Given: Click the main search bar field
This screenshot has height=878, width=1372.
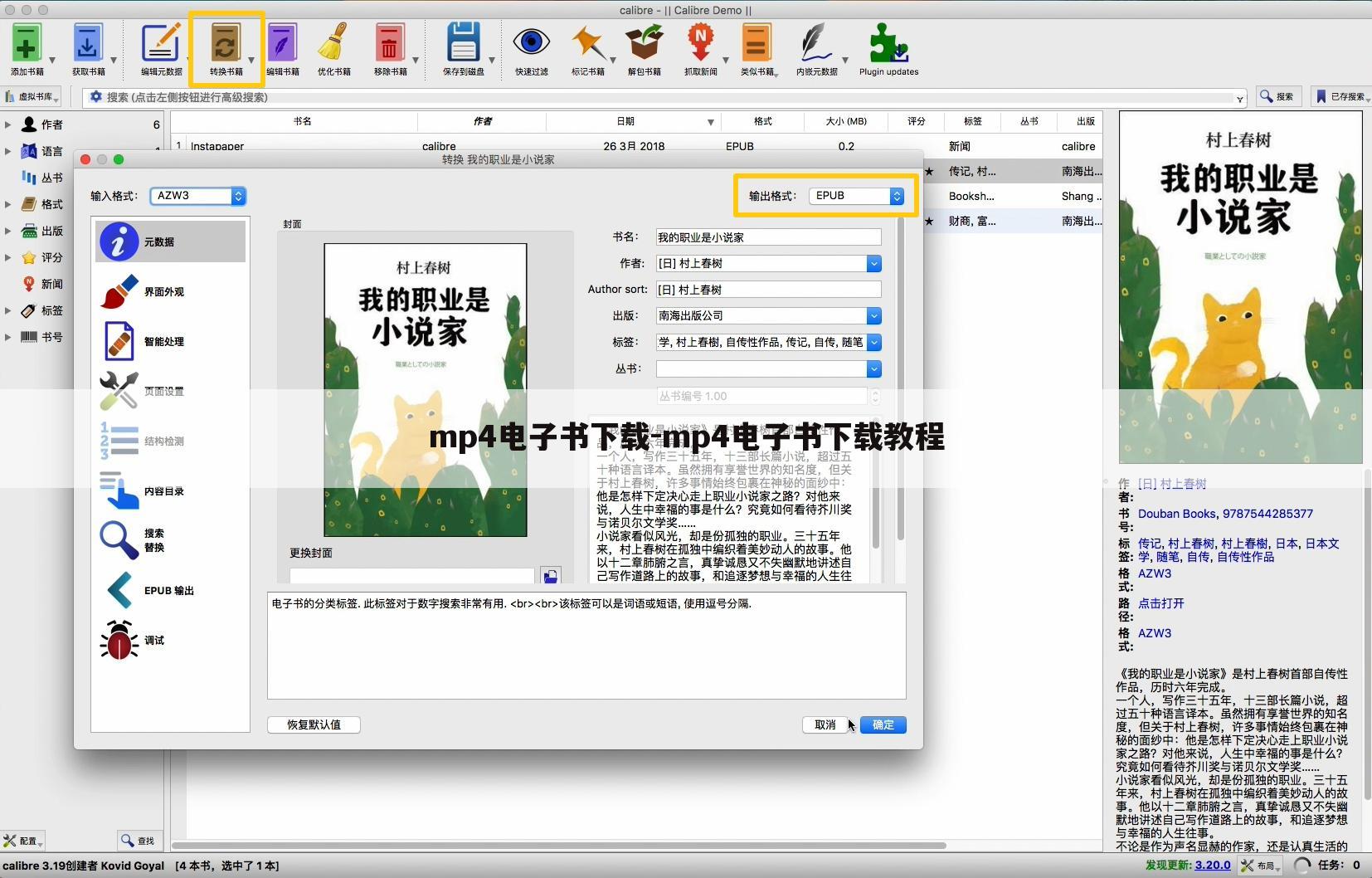Looking at the screenshot, I should click(664, 97).
